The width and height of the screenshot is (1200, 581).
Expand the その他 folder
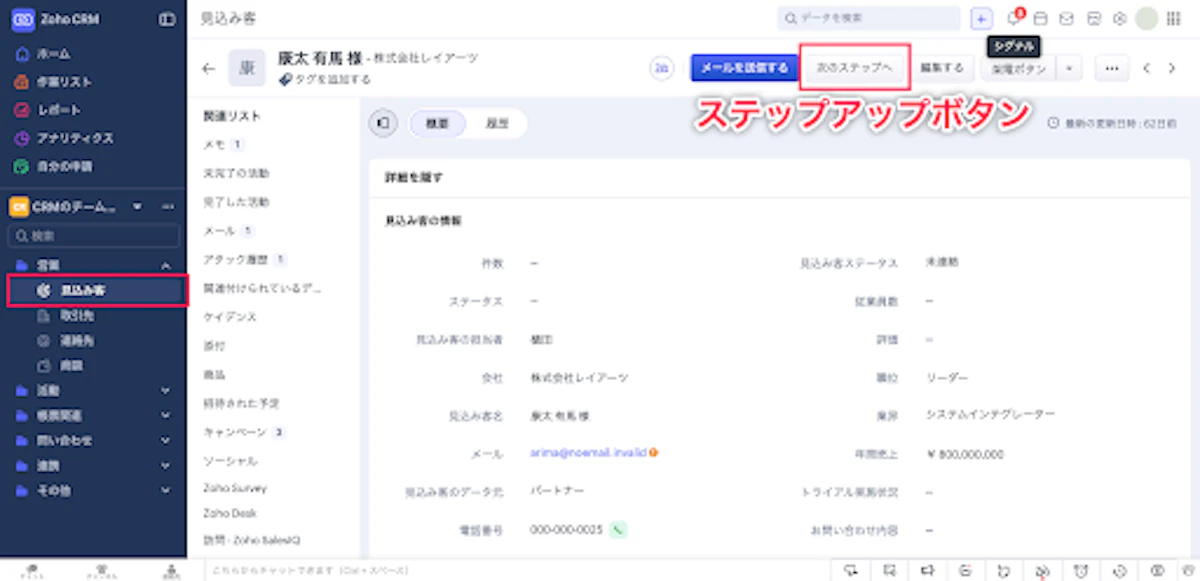(166, 491)
